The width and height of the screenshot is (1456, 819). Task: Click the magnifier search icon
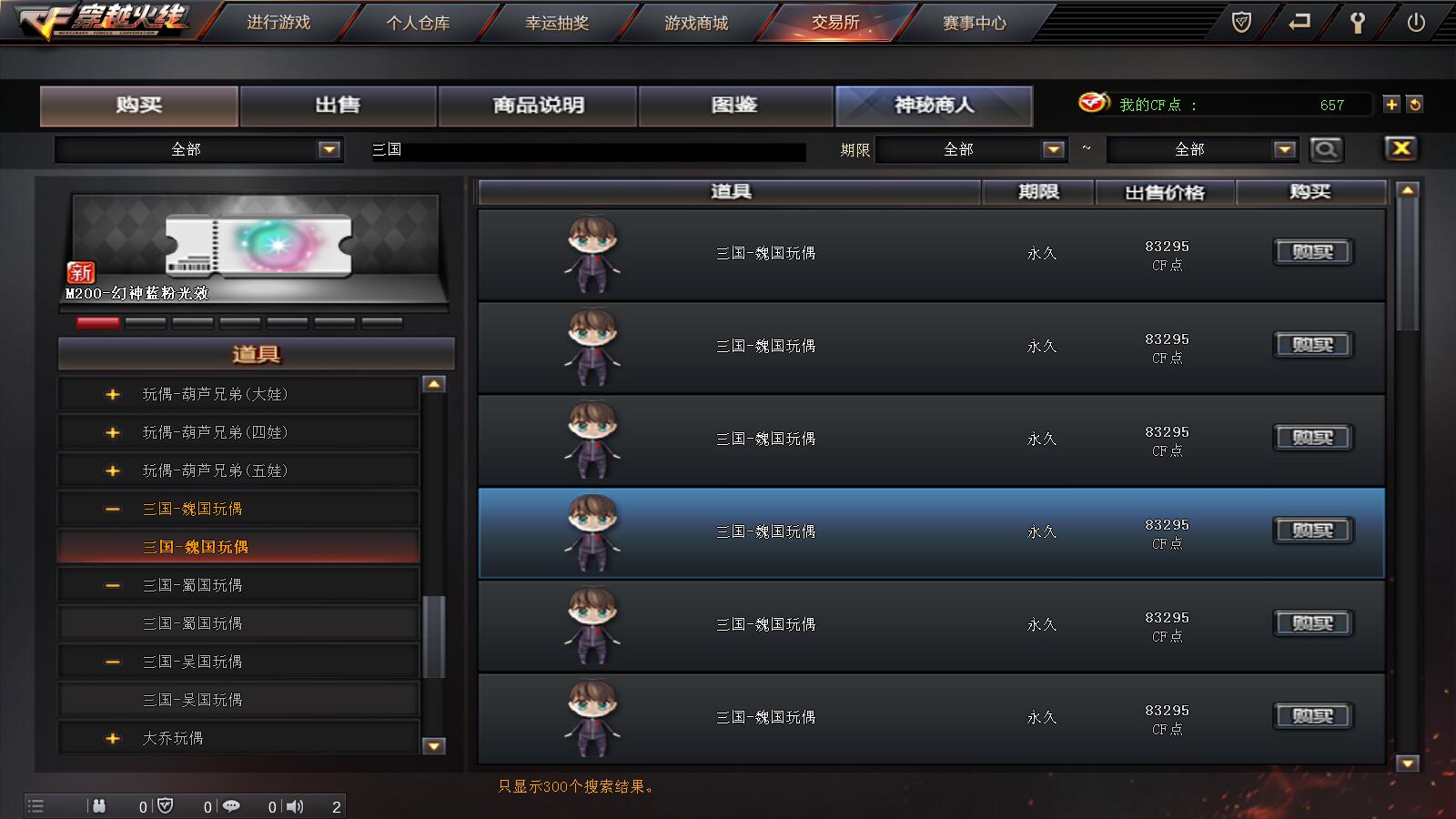pos(1326,149)
